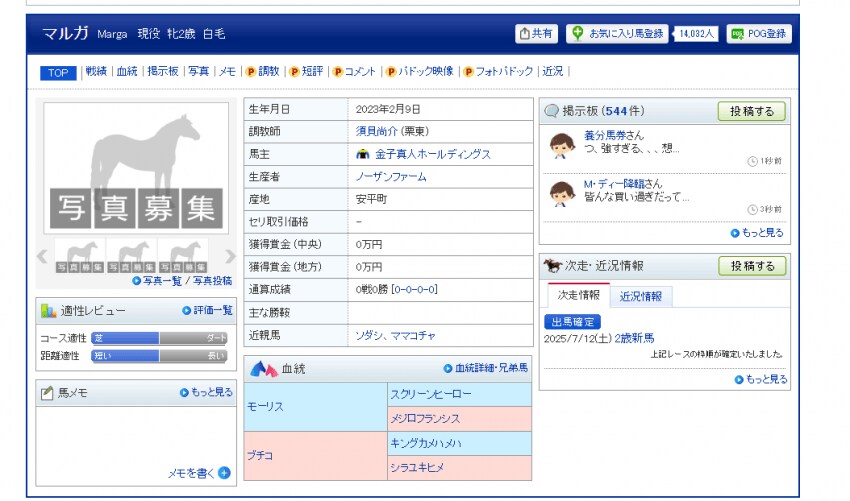Open dam ブチコ in pedigree

pos(260,455)
